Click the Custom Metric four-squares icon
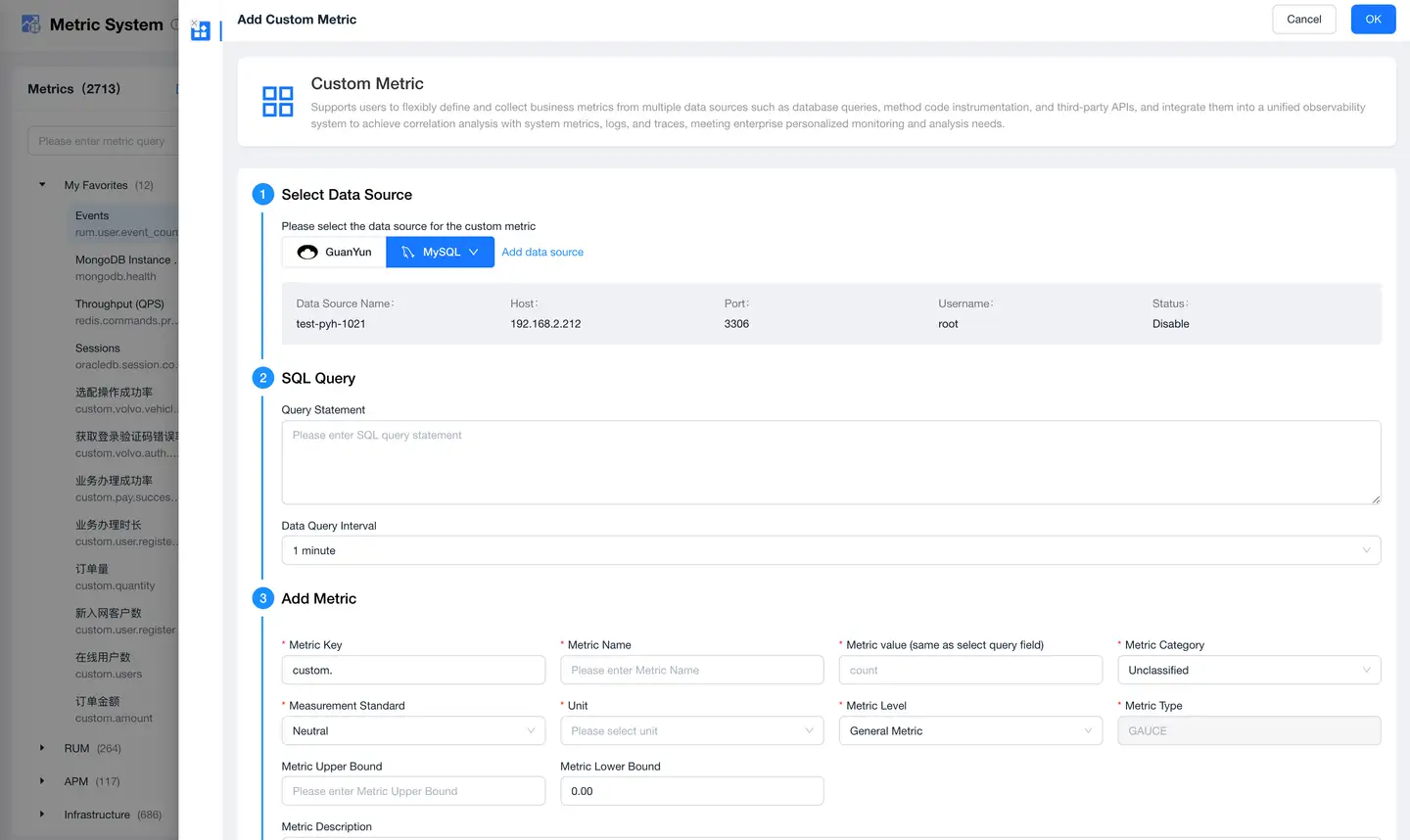1410x840 pixels. point(278,102)
